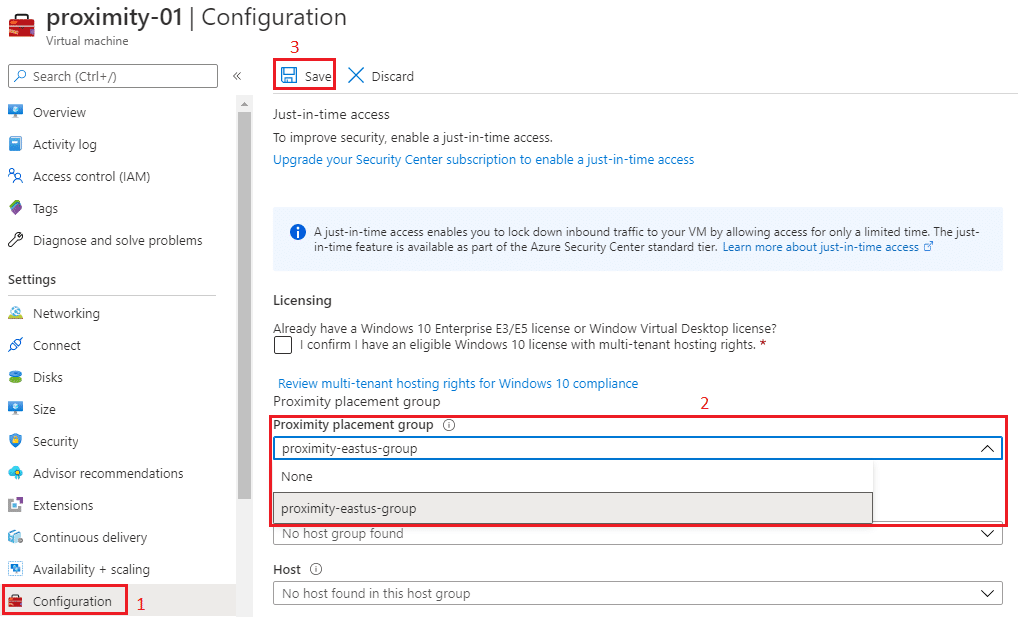Click the Security shield icon
The width and height of the screenshot is (1018, 617).
click(16, 440)
